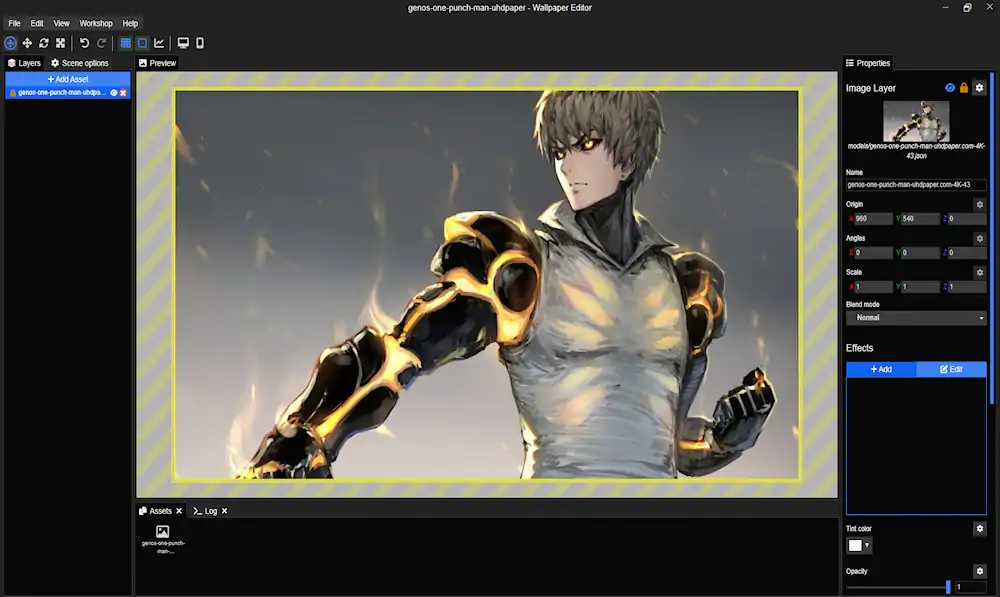The width and height of the screenshot is (1000, 597).
Task: Expand the Tint color dropdown arrow
Action: (x=867, y=545)
